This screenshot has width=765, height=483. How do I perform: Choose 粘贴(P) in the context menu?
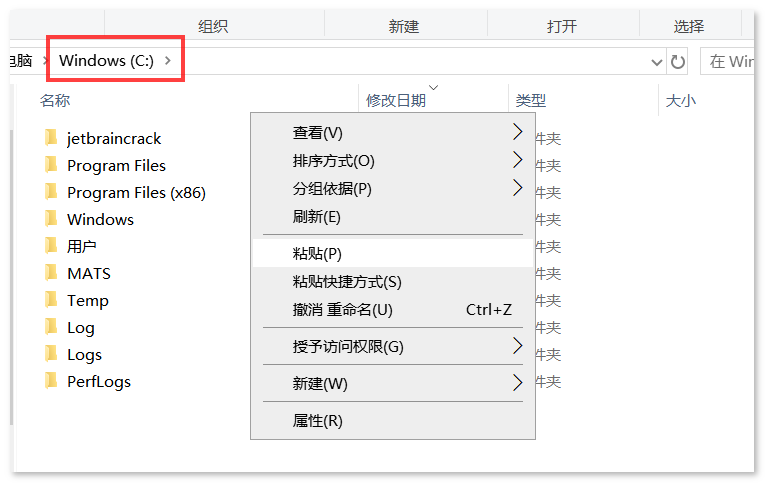tap(393, 253)
